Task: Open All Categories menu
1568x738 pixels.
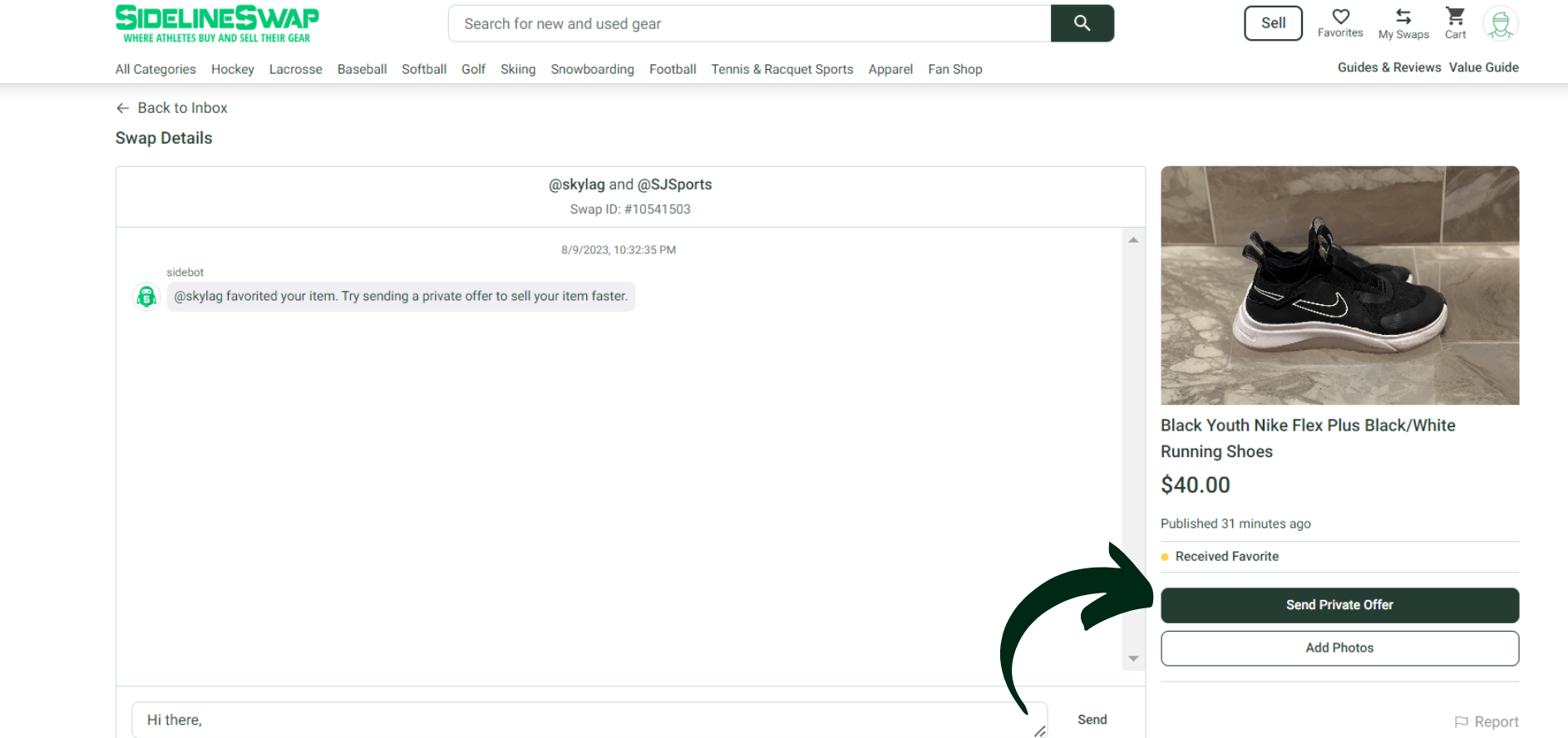Action: tap(155, 69)
